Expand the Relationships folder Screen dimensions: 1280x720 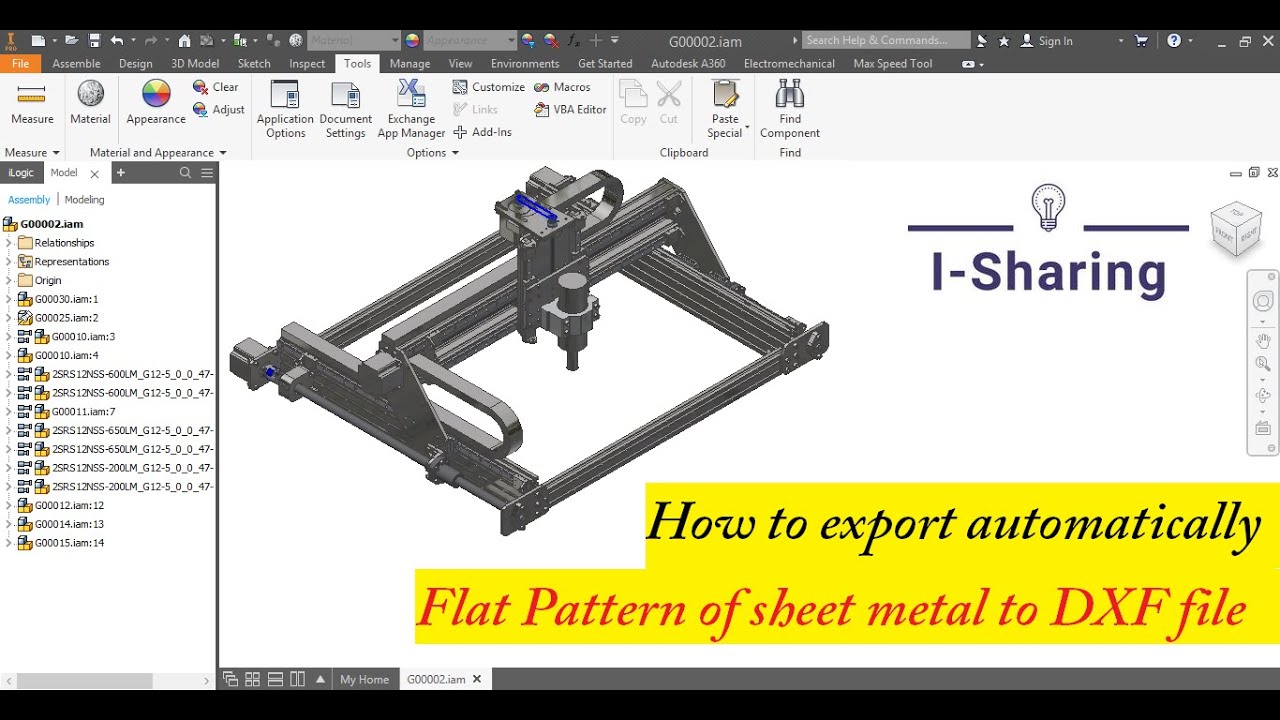9,243
